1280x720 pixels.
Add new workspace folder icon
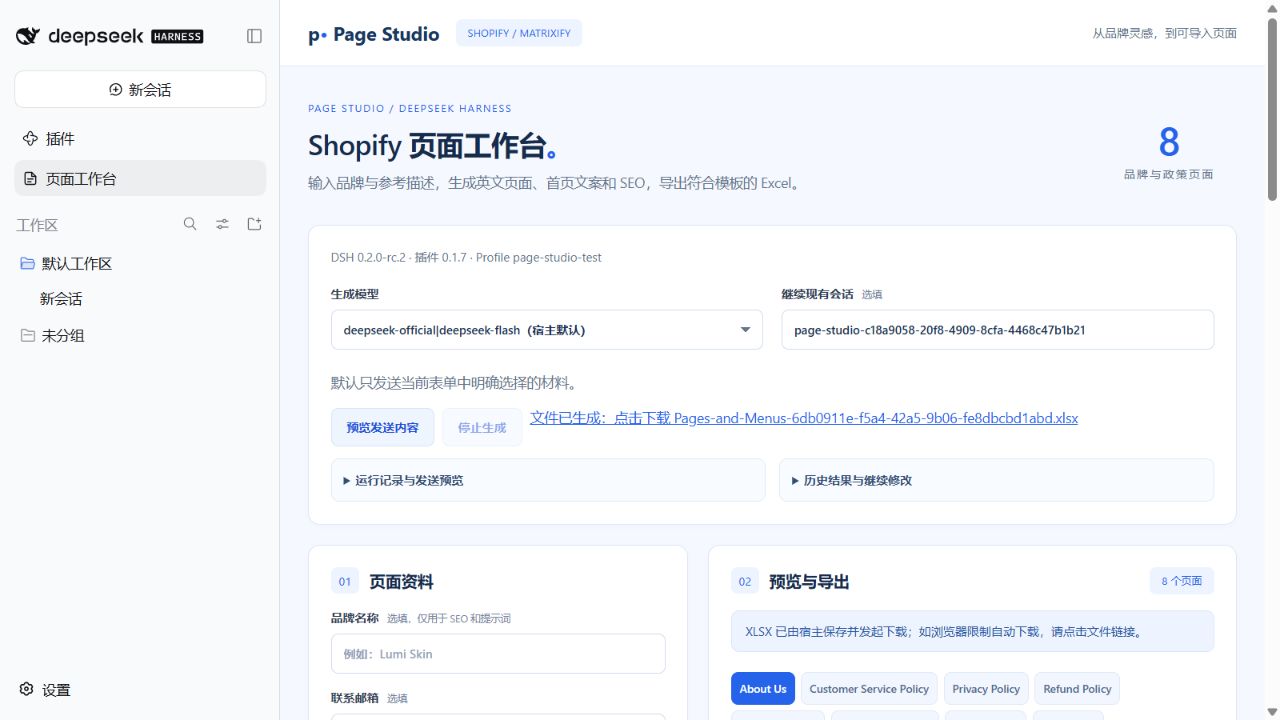[254, 224]
